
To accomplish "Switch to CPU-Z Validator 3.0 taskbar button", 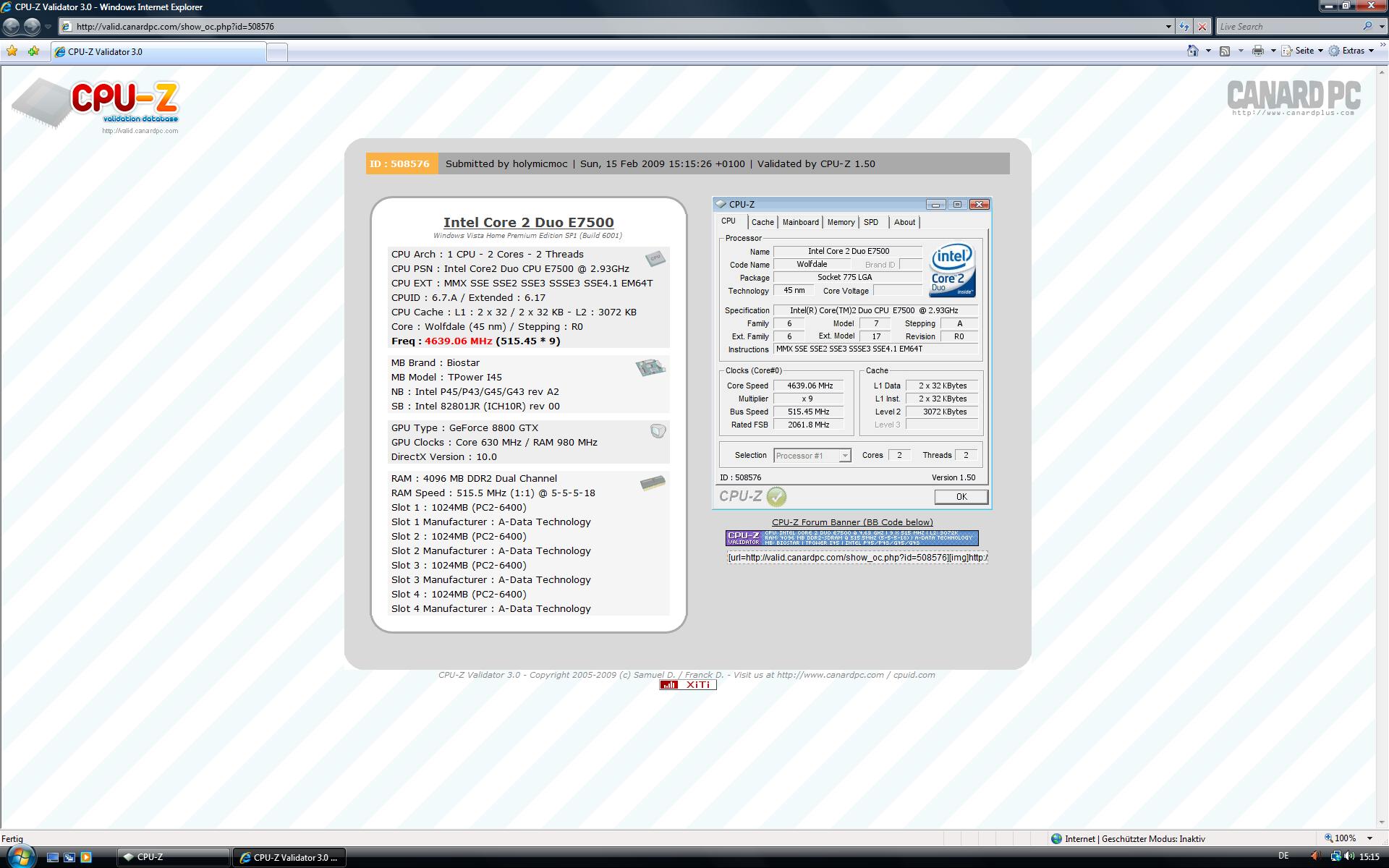I will click(x=289, y=857).
